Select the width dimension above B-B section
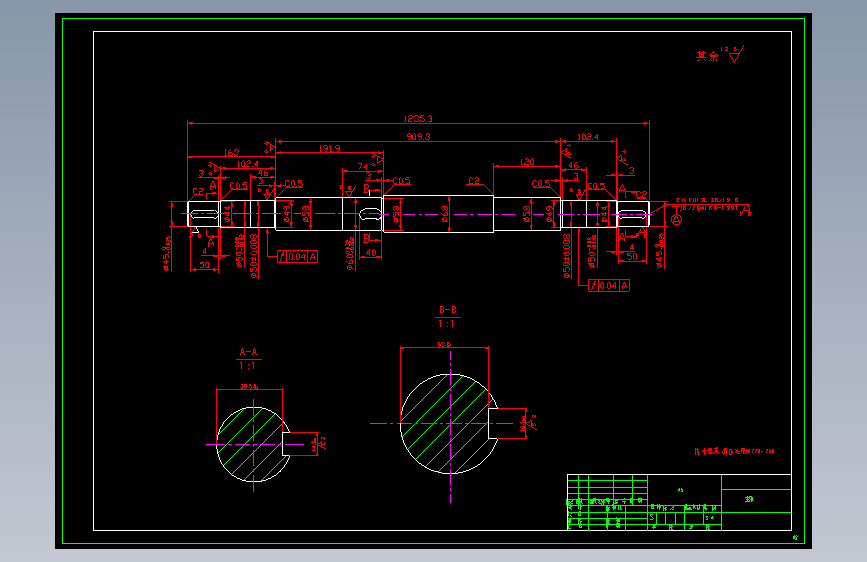 (x=444, y=345)
